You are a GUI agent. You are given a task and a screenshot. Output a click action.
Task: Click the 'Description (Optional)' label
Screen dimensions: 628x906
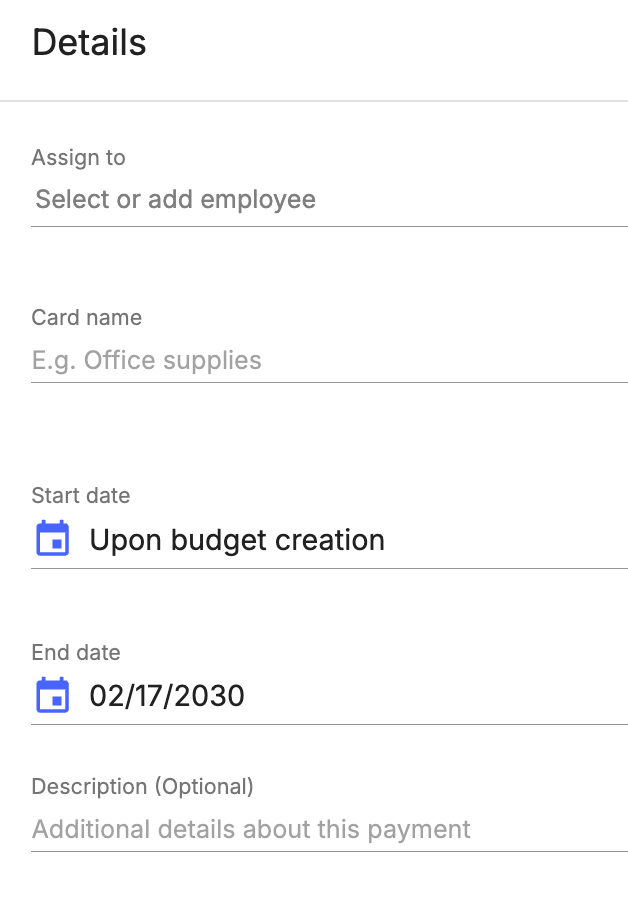tap(143, 786)
